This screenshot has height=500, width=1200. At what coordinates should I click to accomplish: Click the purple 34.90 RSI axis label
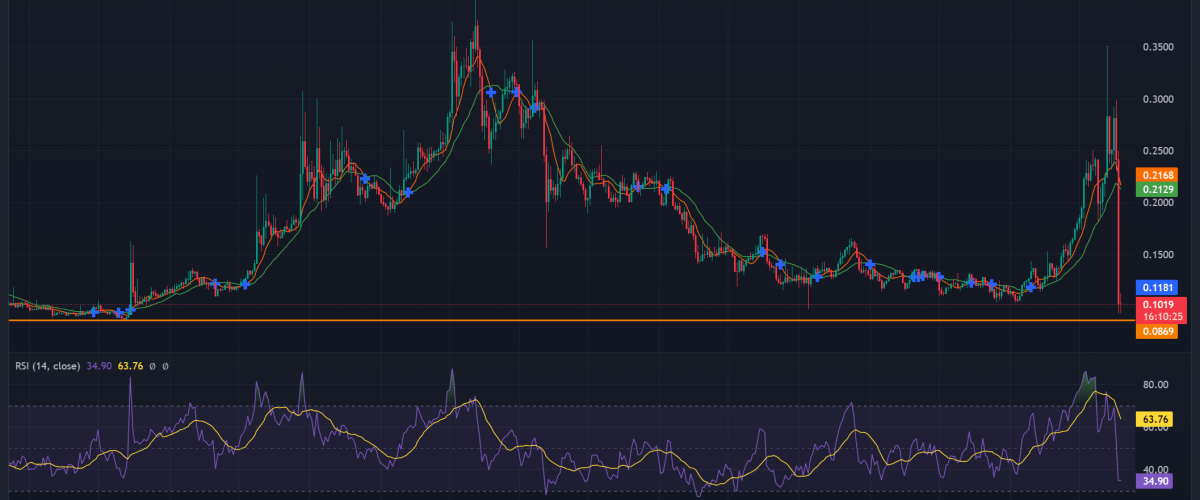click(x=1156, y=481)
